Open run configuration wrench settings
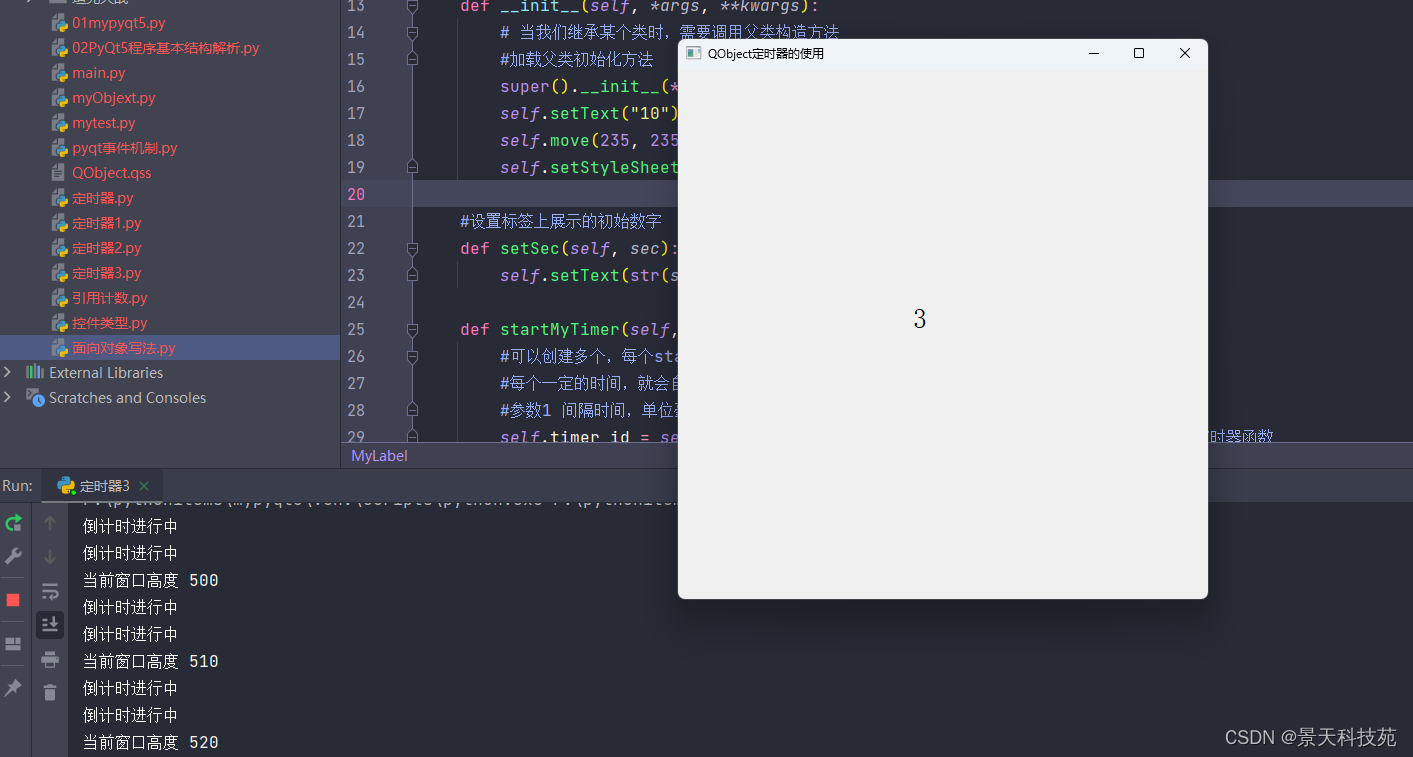The height and width of the screenshot is (757, 1413). [x=14, y=556]
